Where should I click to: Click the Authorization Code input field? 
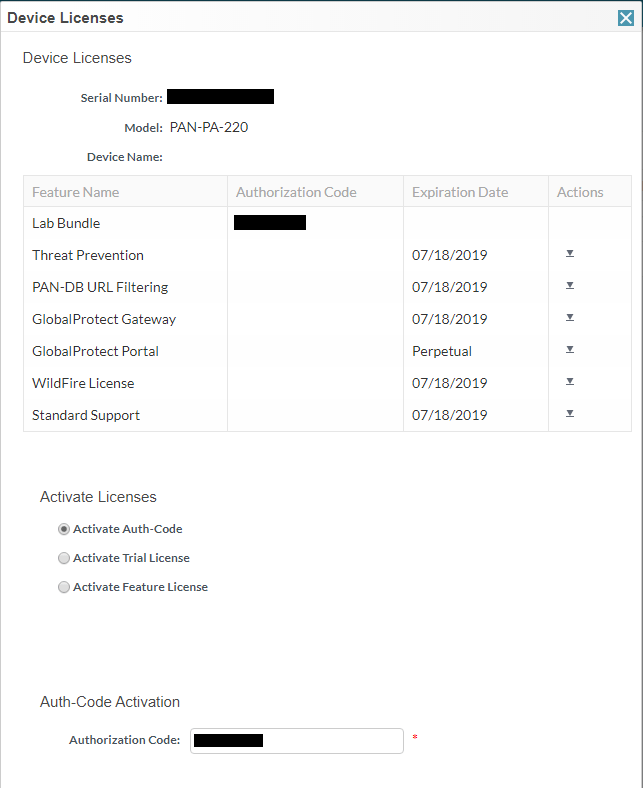[x=297, y=741]
